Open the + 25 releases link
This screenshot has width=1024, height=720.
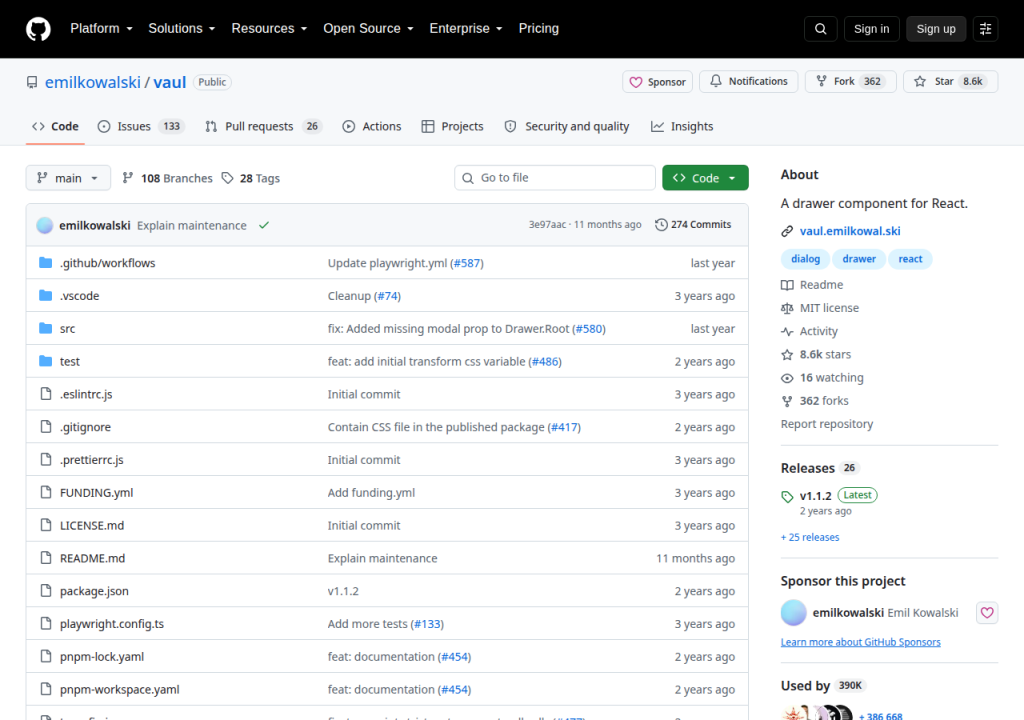pyautogui.click(x=810, y=537)
